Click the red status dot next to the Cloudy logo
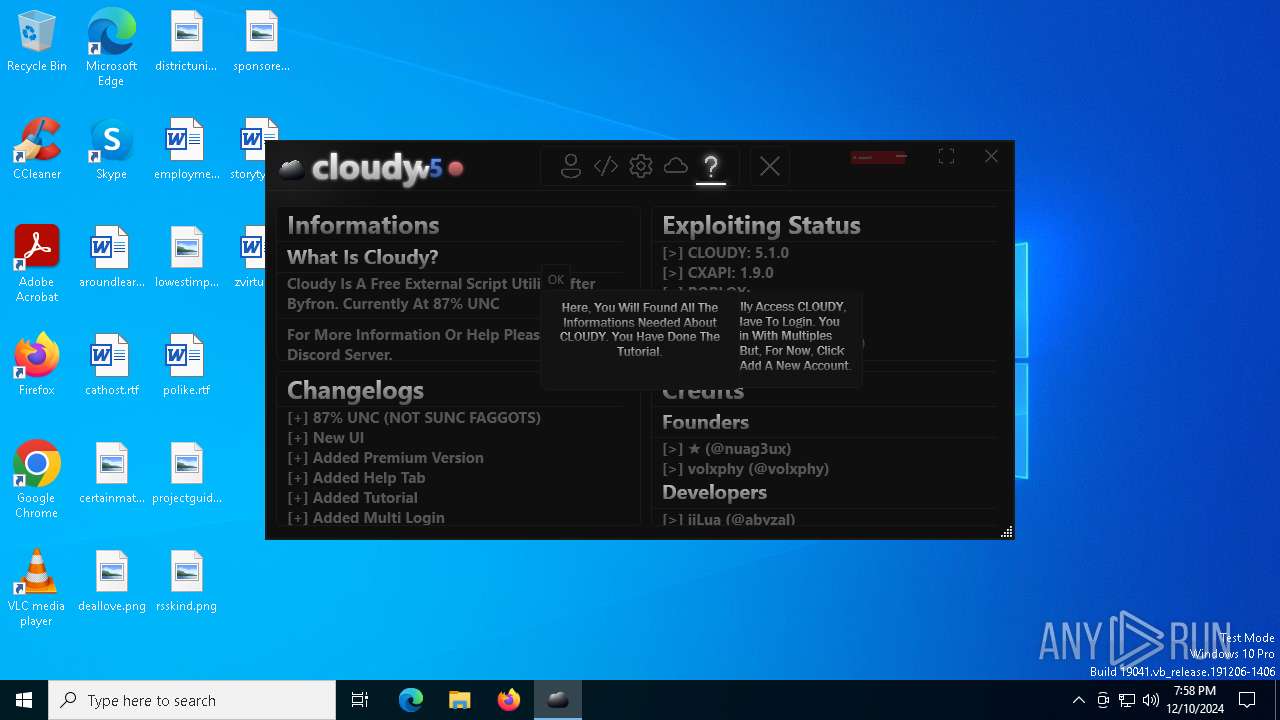1280x720 pixels. (456, 168)
